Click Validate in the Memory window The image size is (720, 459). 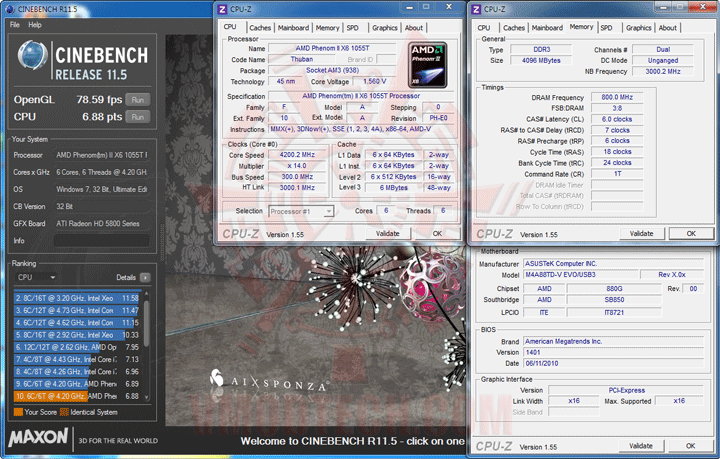coord(641,234)
